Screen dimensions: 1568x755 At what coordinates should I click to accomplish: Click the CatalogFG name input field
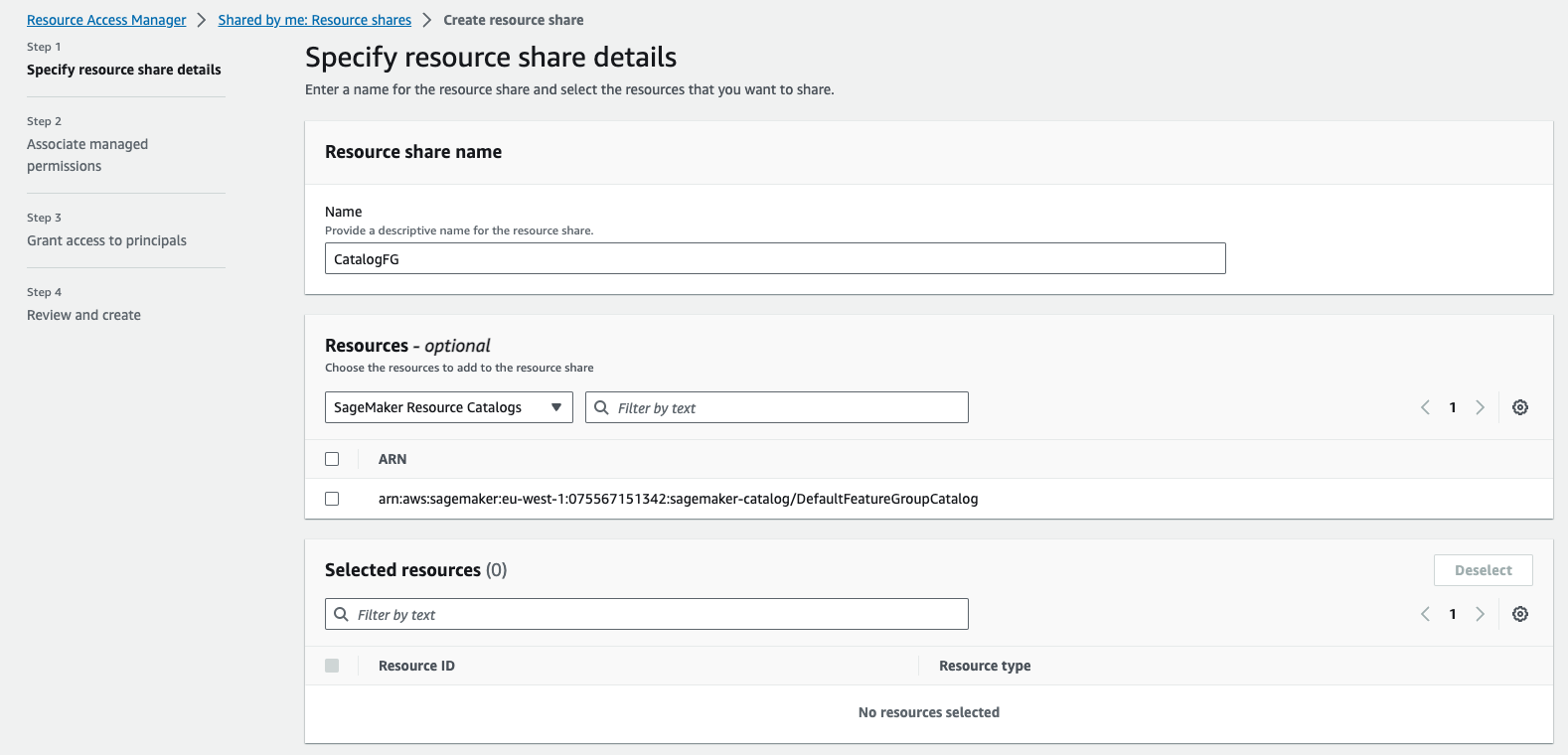point(775,259)
